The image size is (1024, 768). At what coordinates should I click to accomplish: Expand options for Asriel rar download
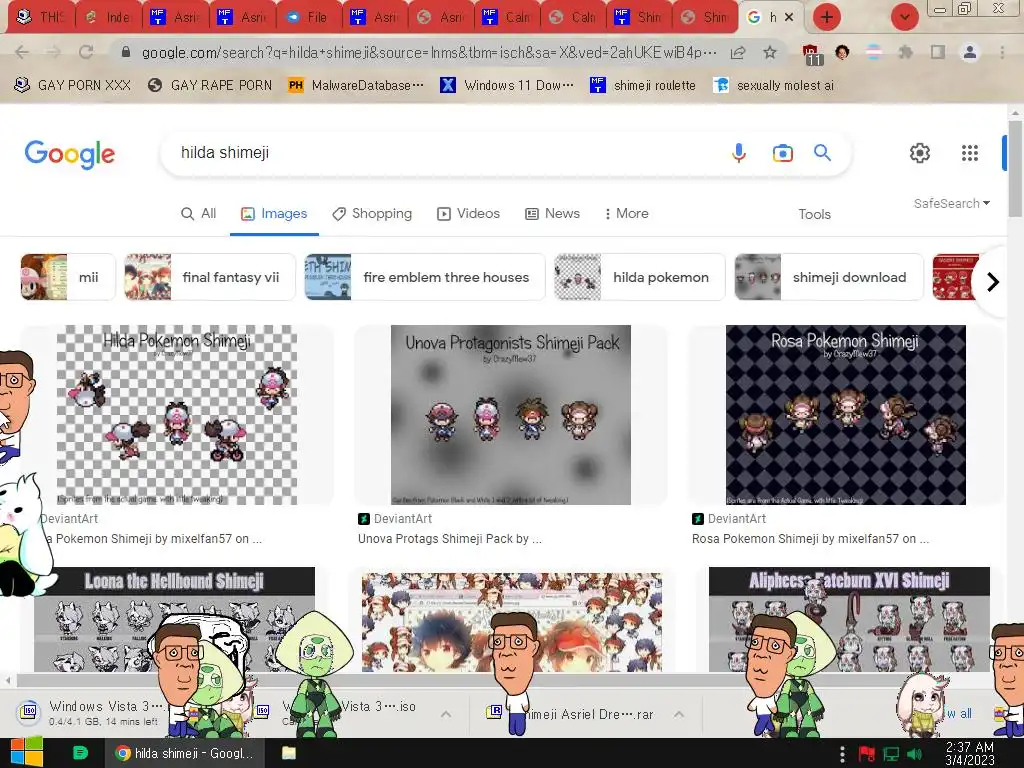(x=679, y=714)
